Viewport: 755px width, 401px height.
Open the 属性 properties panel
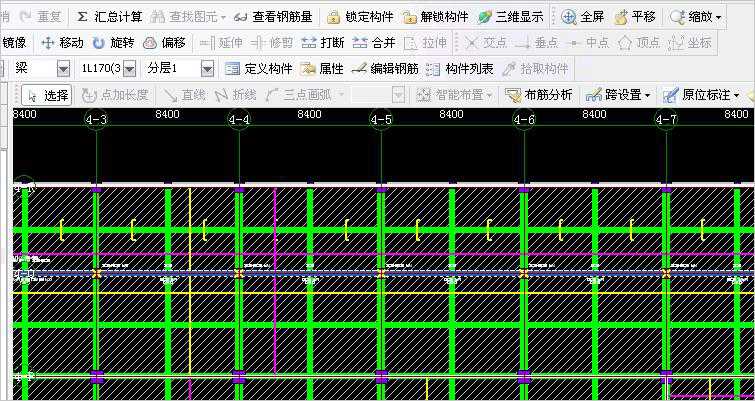(x=322, y=69)
